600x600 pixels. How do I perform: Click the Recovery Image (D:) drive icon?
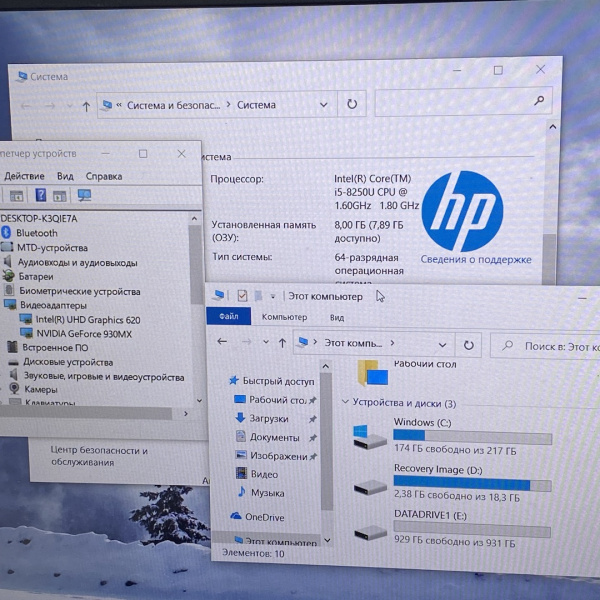pyautogui.click(x=370, y=488)
